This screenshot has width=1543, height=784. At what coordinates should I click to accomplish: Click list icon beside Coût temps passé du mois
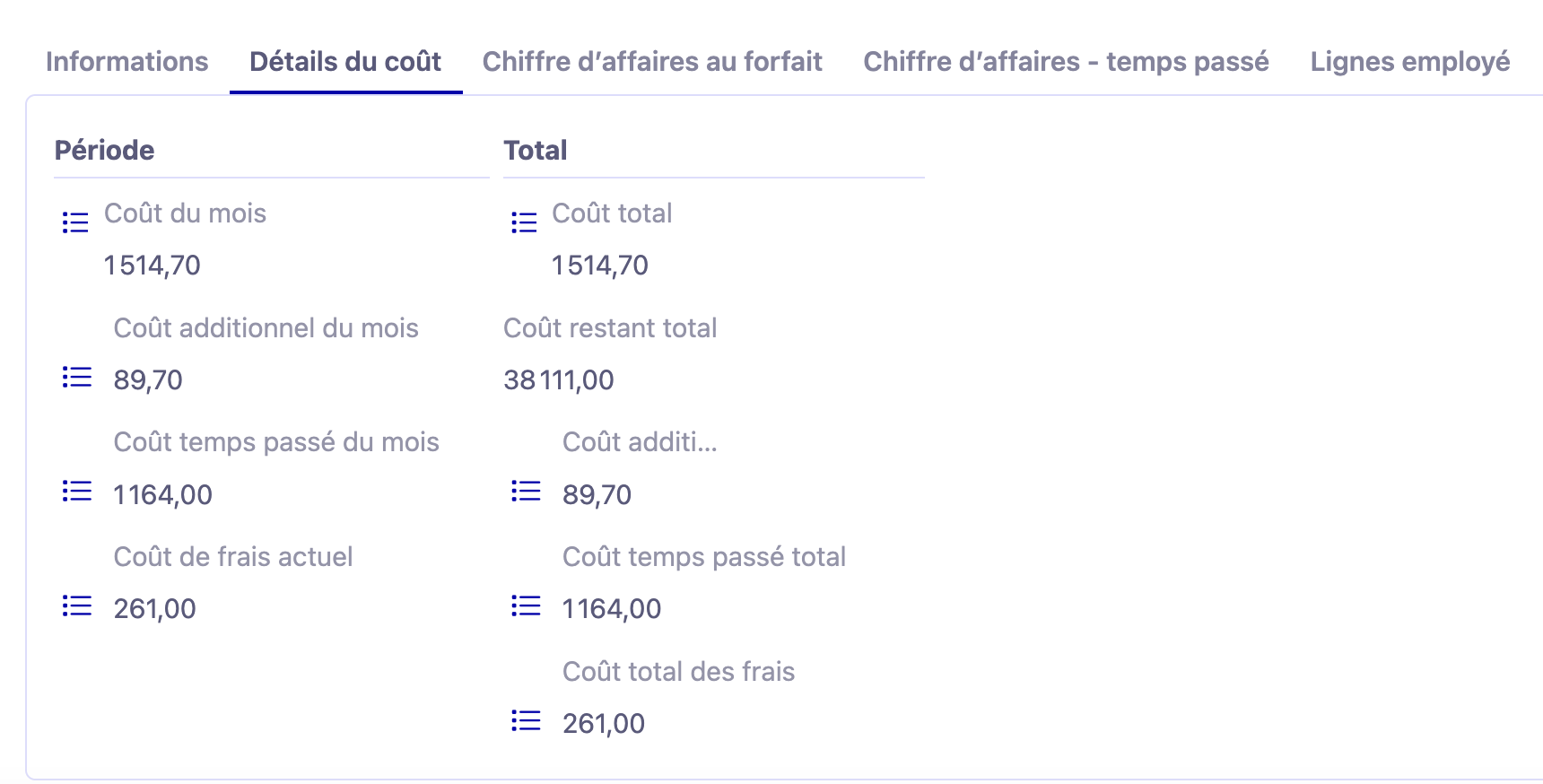[77, 492]
